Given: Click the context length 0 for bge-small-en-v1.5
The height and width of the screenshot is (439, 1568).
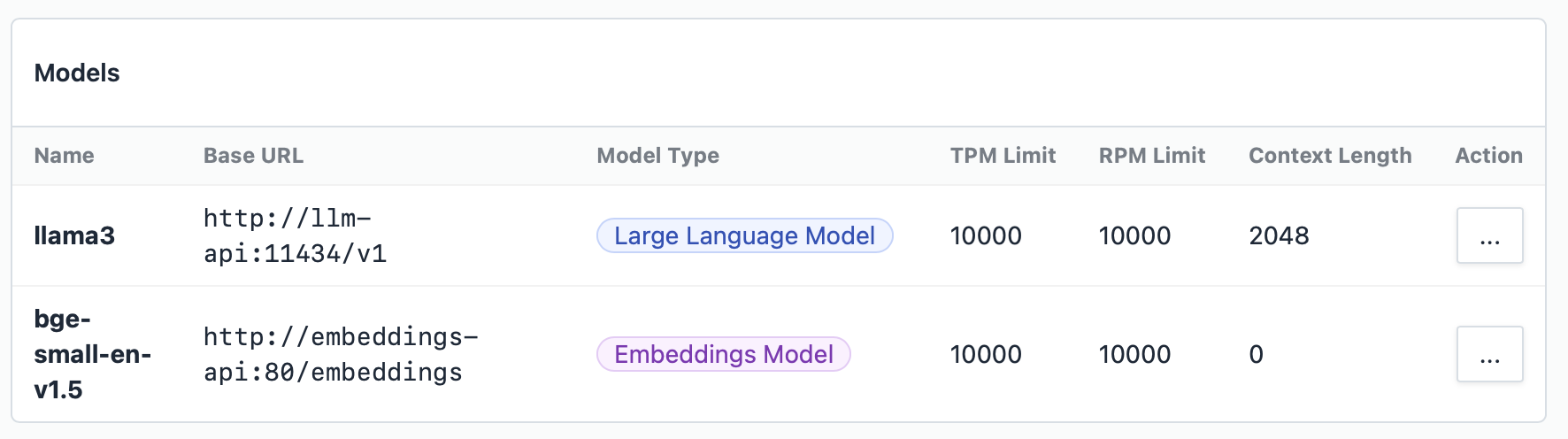Looking at the screenshot, I should click(1256, 354).
